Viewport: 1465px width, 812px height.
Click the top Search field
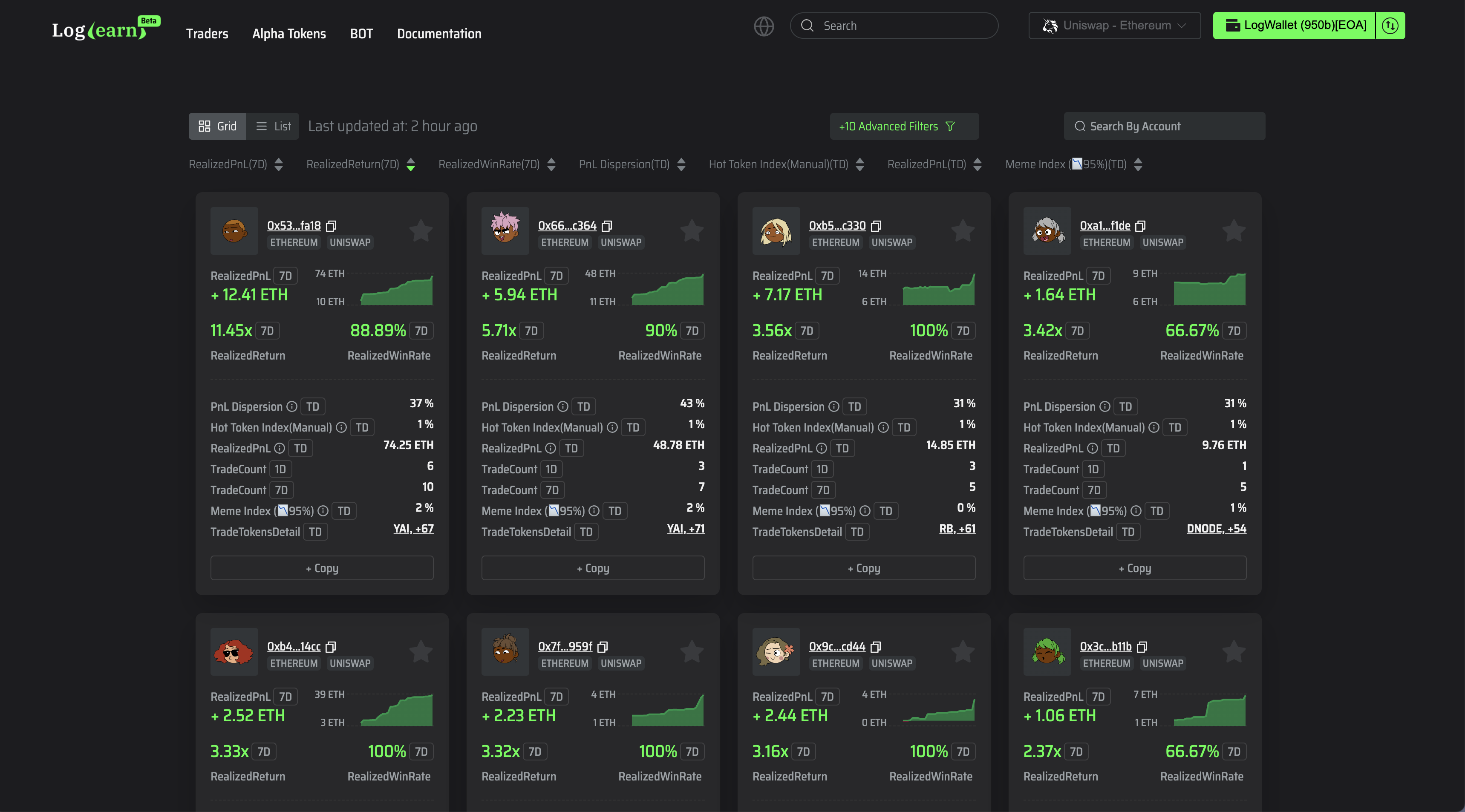pos(894,26)
